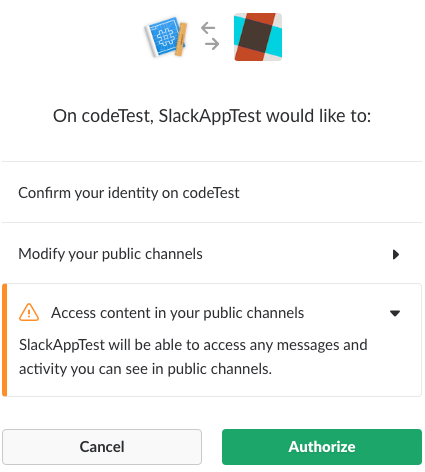Select Access content in your public channels title
Screen dimensions: 425x472
pos(177,313)
